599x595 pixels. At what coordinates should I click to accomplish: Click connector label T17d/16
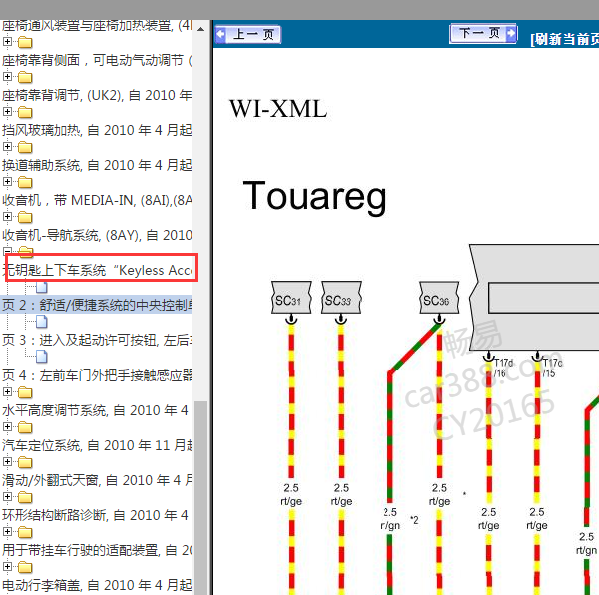click(504, 368)
